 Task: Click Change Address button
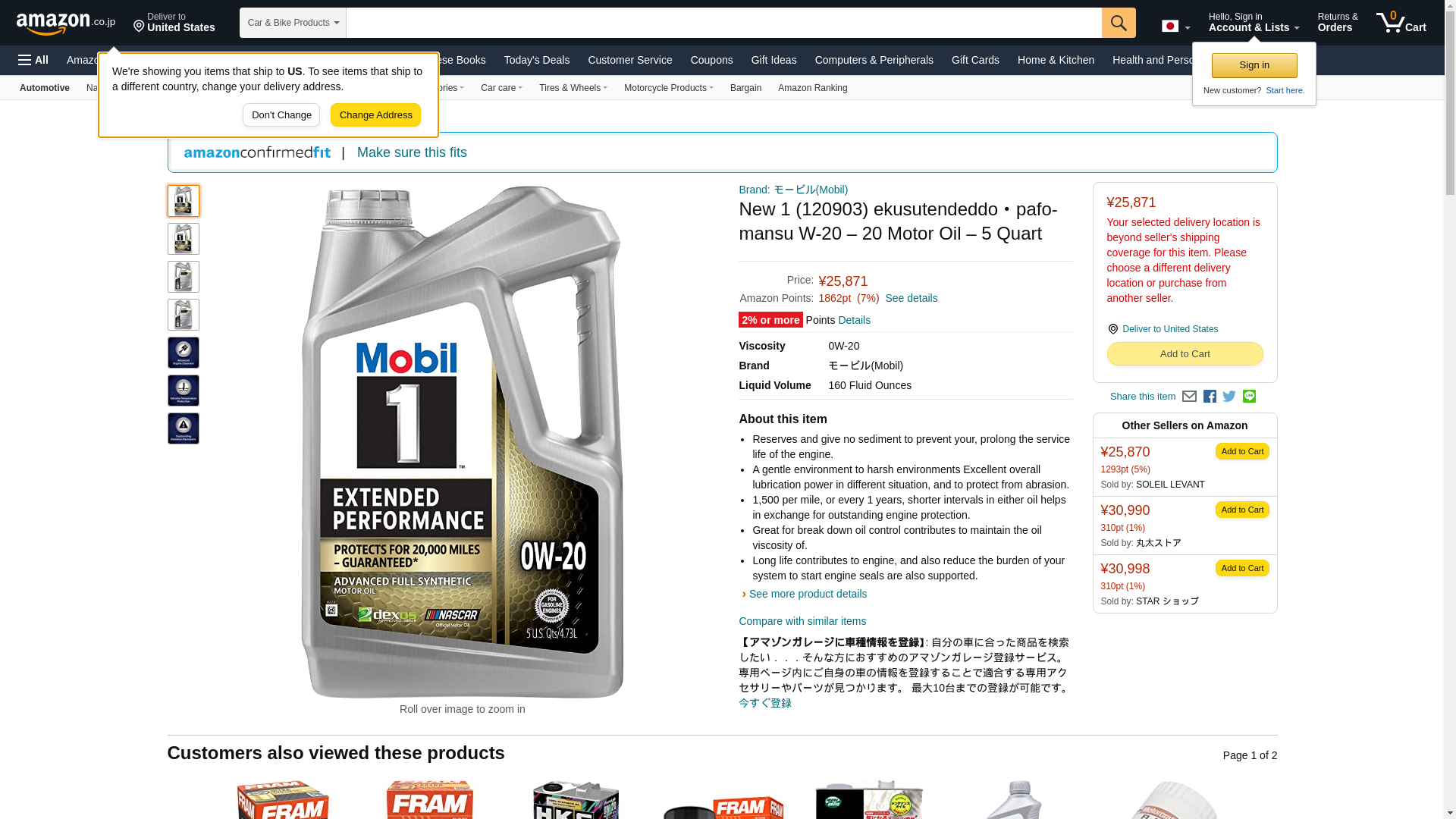click(x=375, y=115)
